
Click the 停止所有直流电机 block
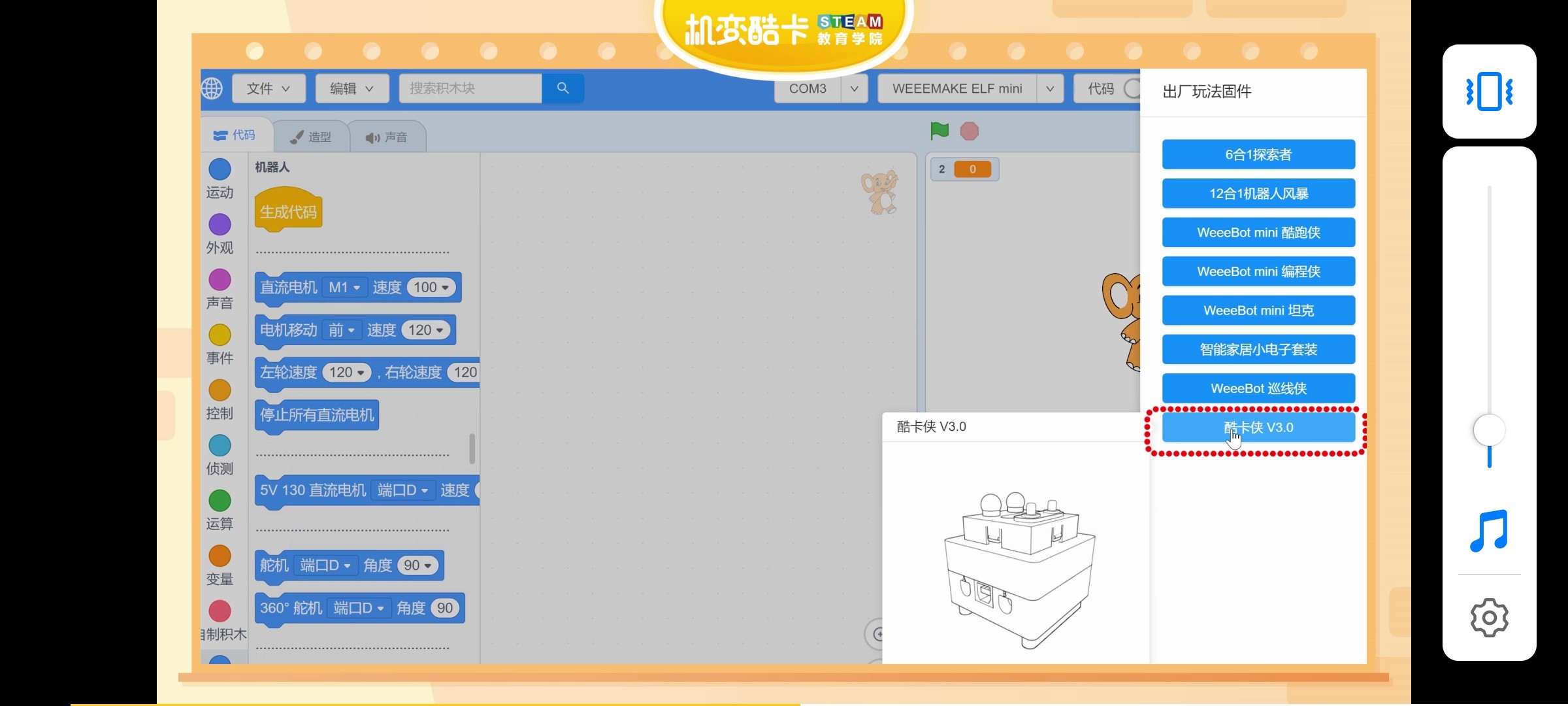(x=317, y=415)
